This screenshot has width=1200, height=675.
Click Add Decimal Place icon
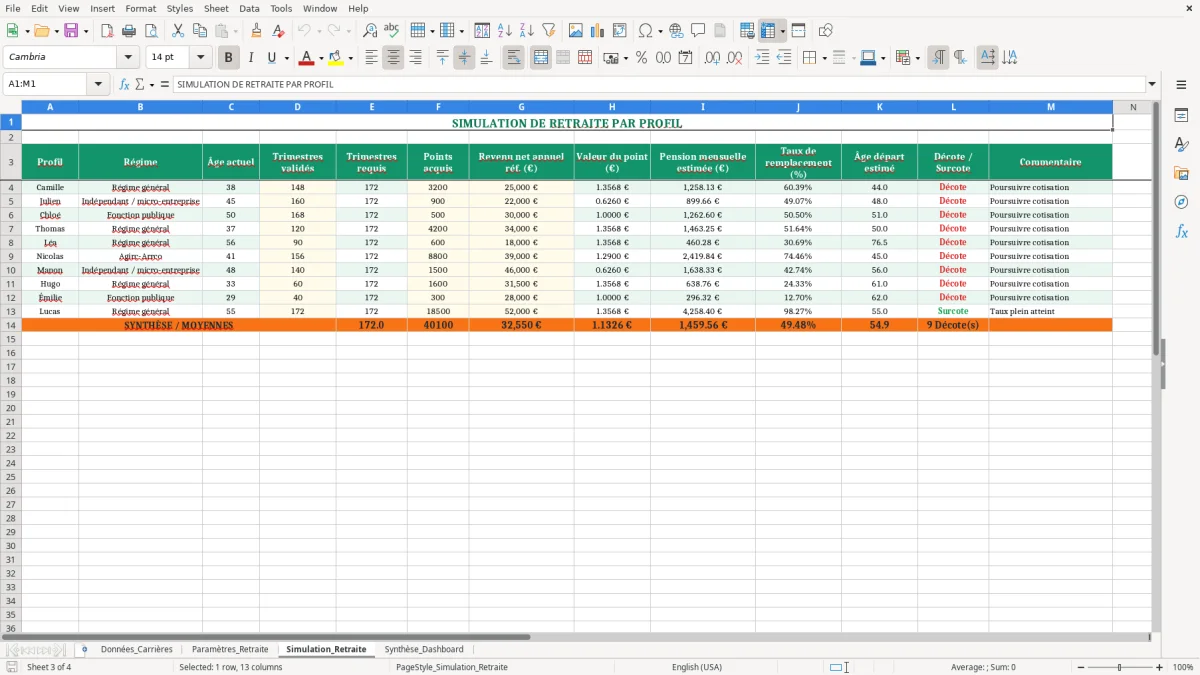(713, 58)
